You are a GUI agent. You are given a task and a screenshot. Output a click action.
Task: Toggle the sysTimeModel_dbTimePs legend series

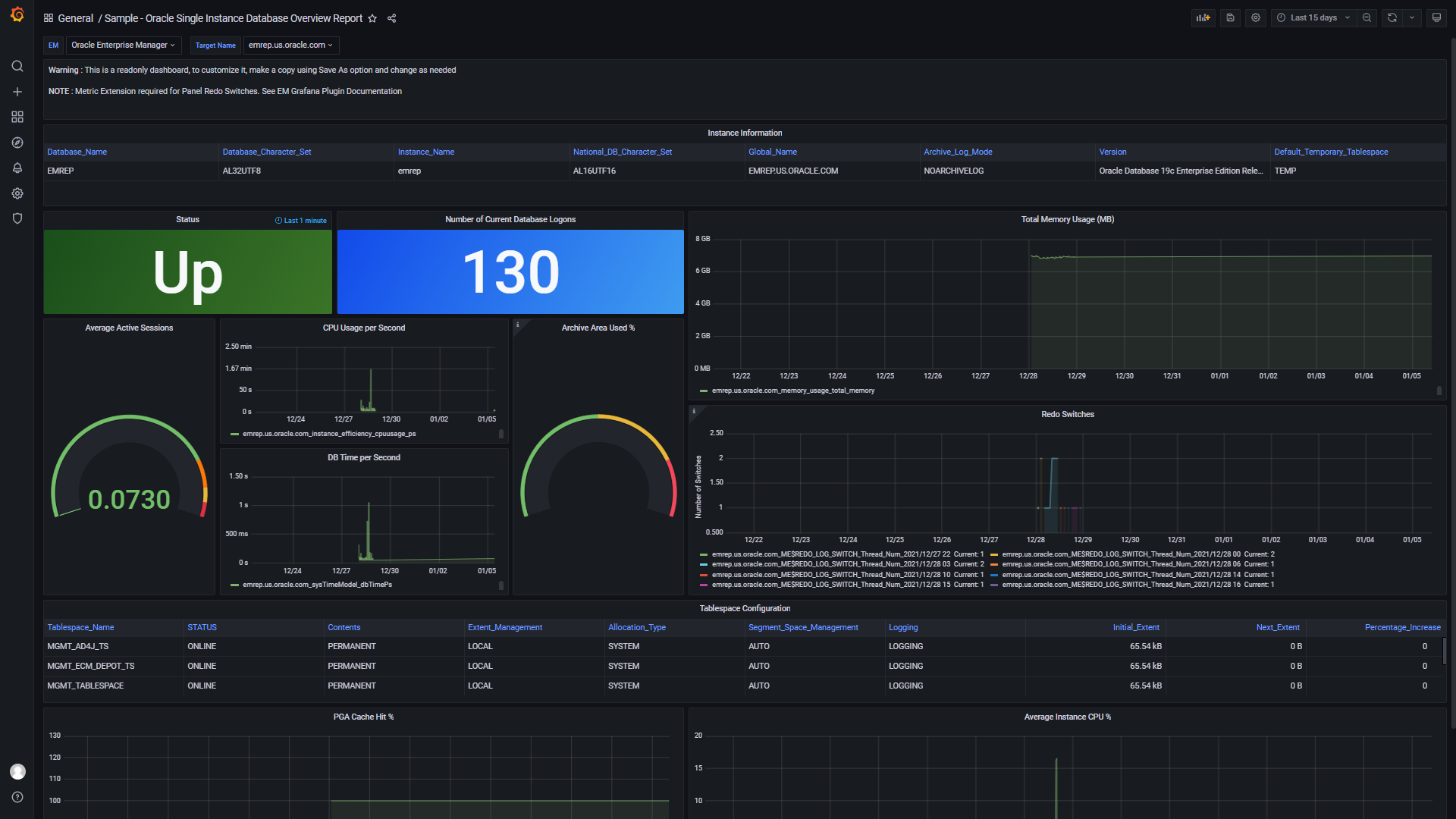pyautogui.click(x=317, y=585)
